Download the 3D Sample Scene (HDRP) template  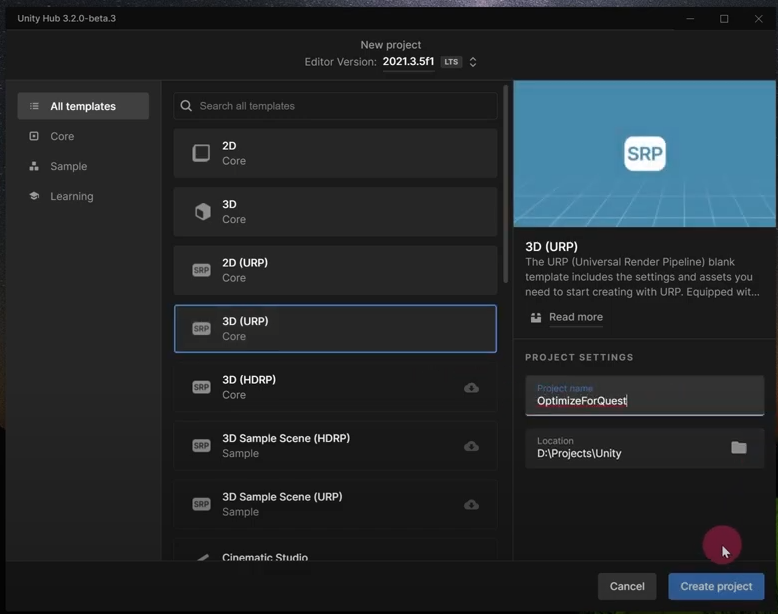coord(471,446)
